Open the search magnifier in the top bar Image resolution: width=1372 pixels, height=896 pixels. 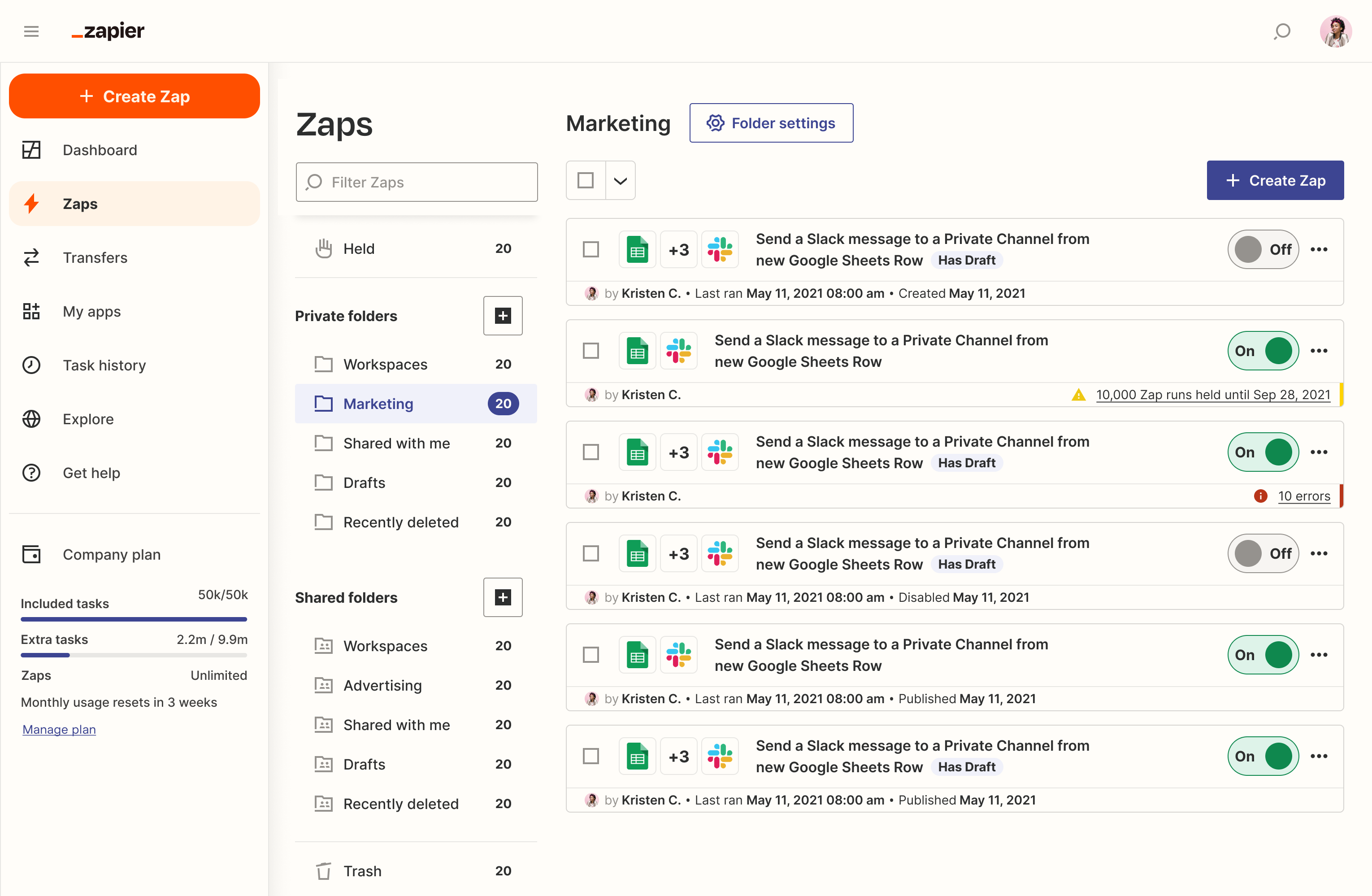[x=1282, y=31]
